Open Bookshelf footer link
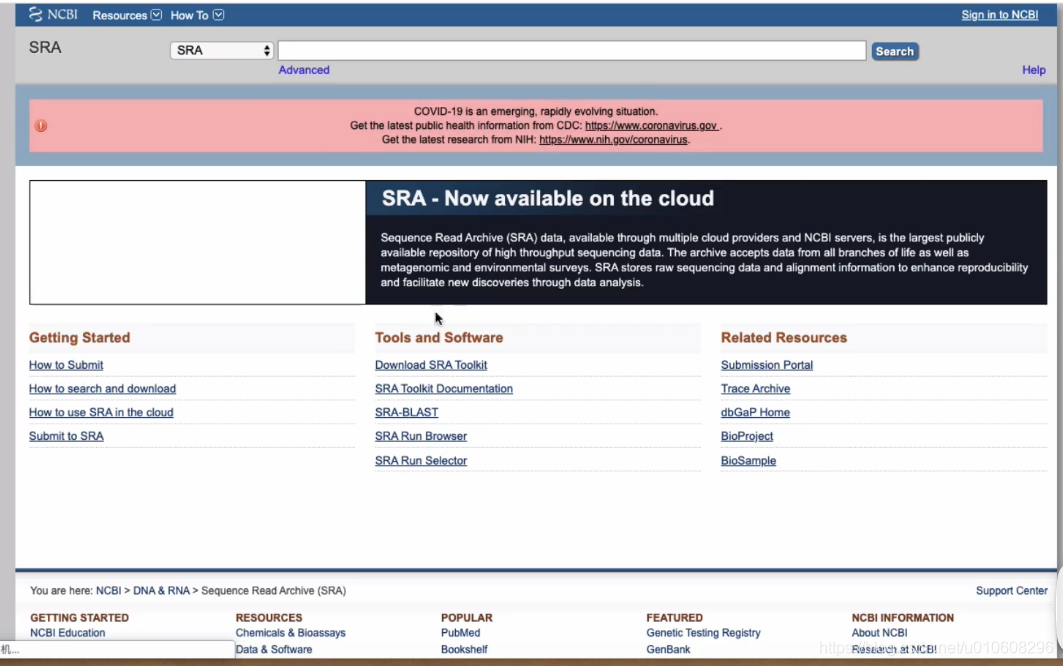1063x666 pixels. (464, 649)
